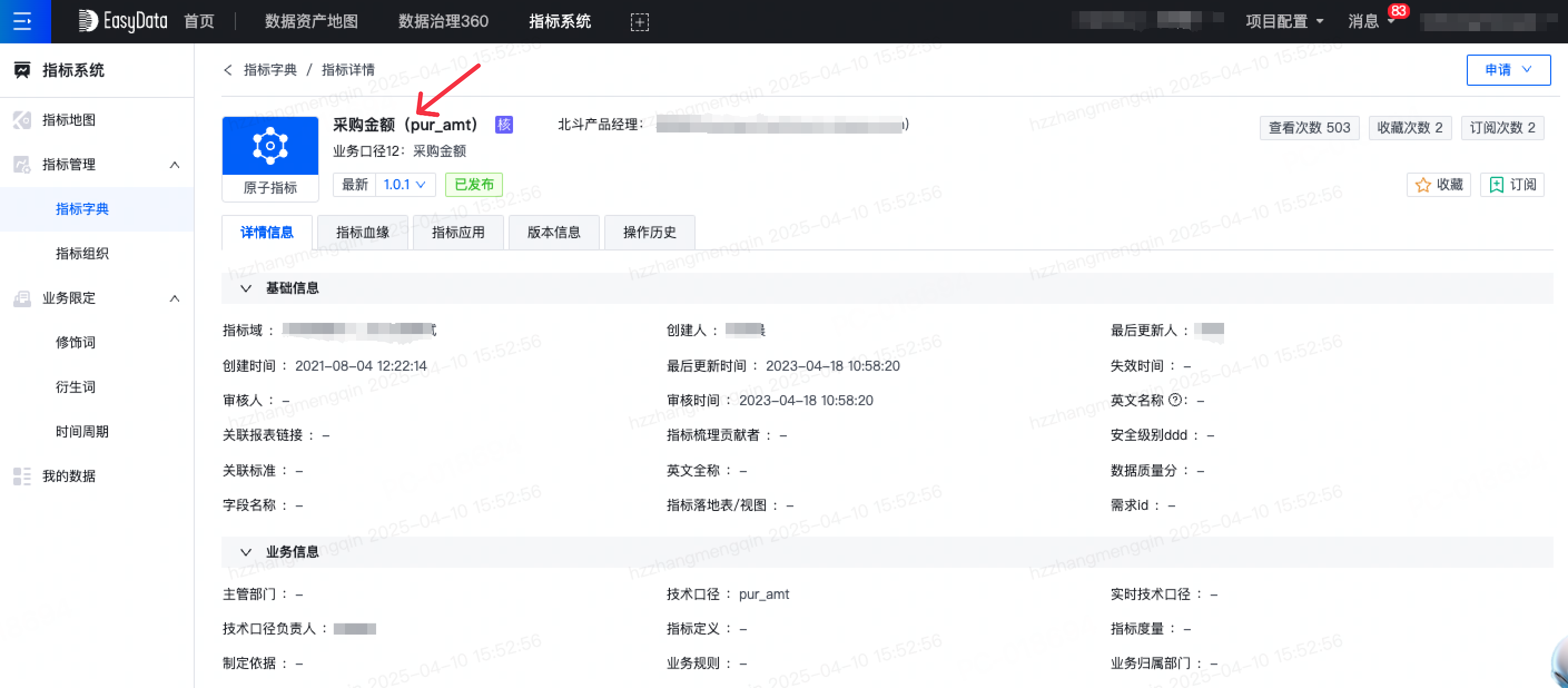
Task: Go to 首页 in top navigation
Action: (199, 22)
